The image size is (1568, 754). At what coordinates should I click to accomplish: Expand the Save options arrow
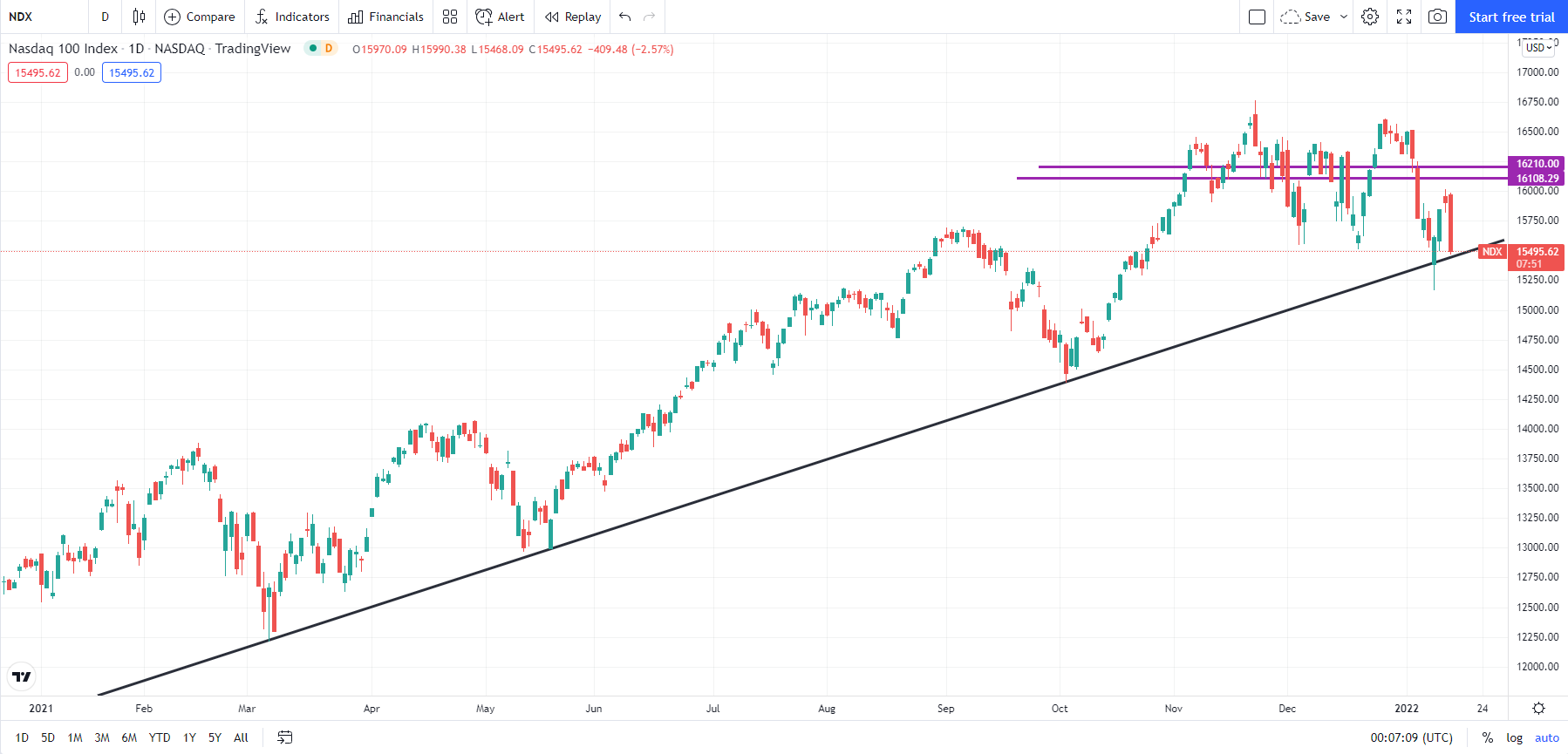click(x=1344, y=17)
